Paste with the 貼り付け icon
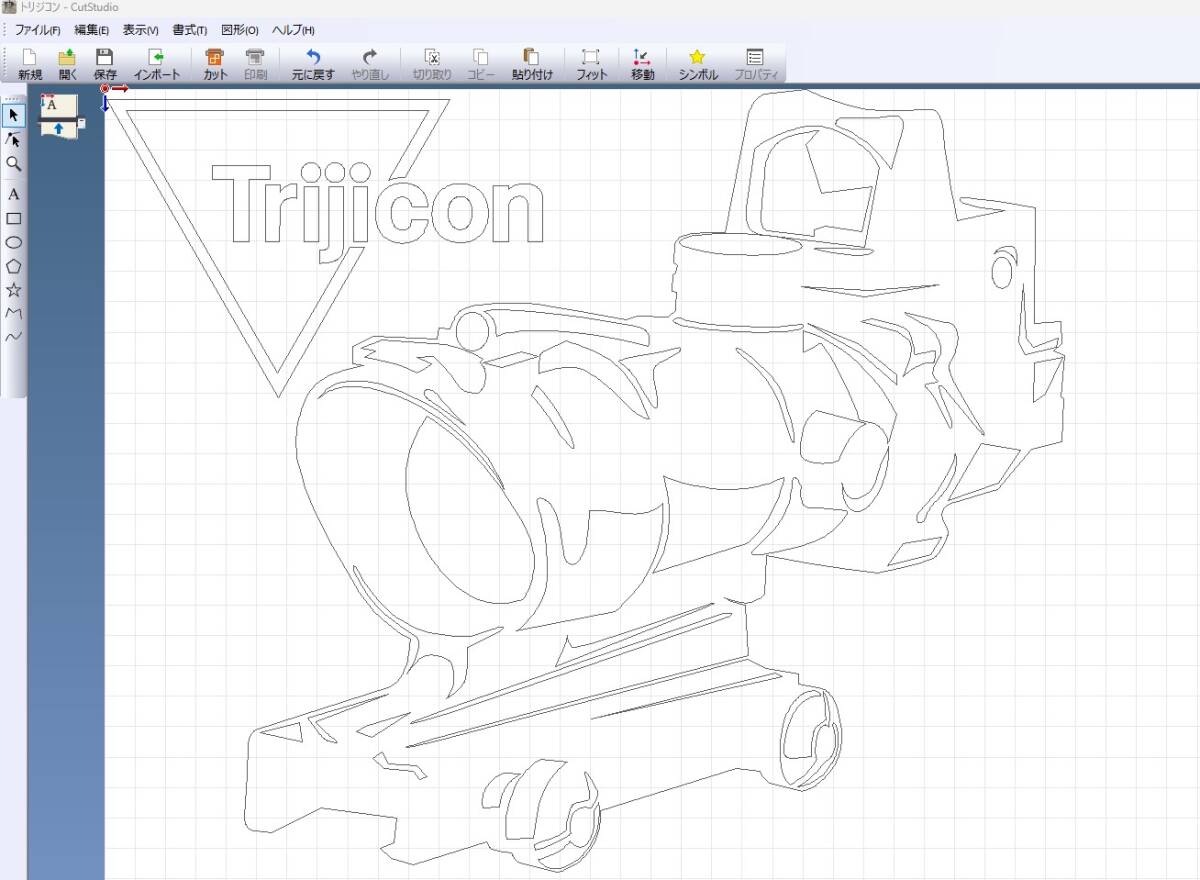 (x=532, y=64)
